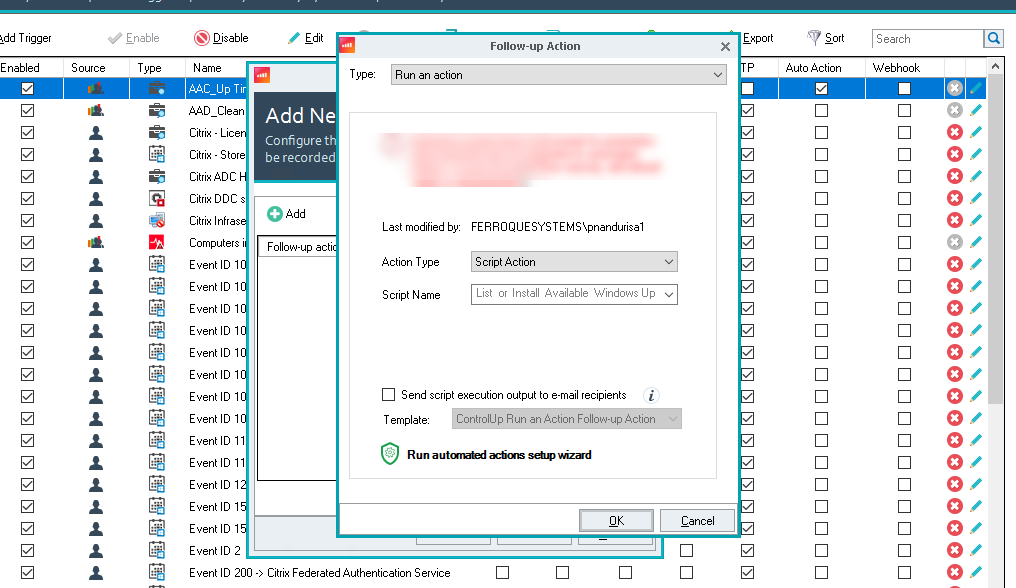Click the info icon beside the e-mail recipients option
This screenshot has height=588, width=1016.
pos(651,395)
